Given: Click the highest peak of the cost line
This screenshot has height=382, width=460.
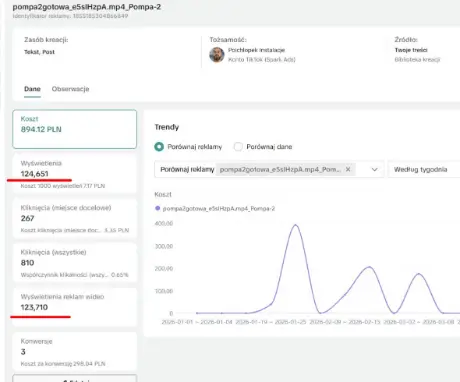Looking at the screenshot, I should [x=295, y=225].
